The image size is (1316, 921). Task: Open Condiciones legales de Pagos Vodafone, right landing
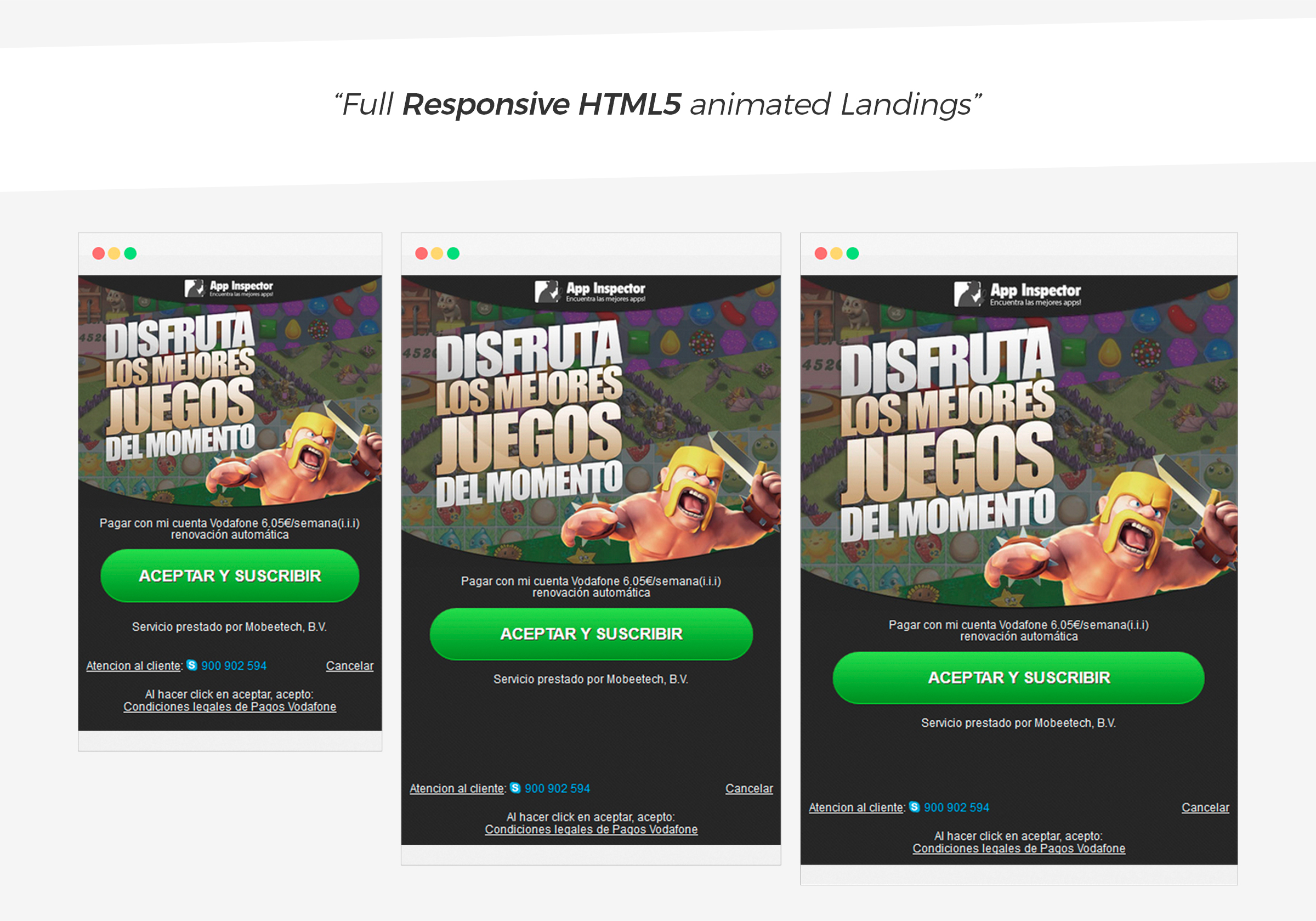tap(1018, 848)
